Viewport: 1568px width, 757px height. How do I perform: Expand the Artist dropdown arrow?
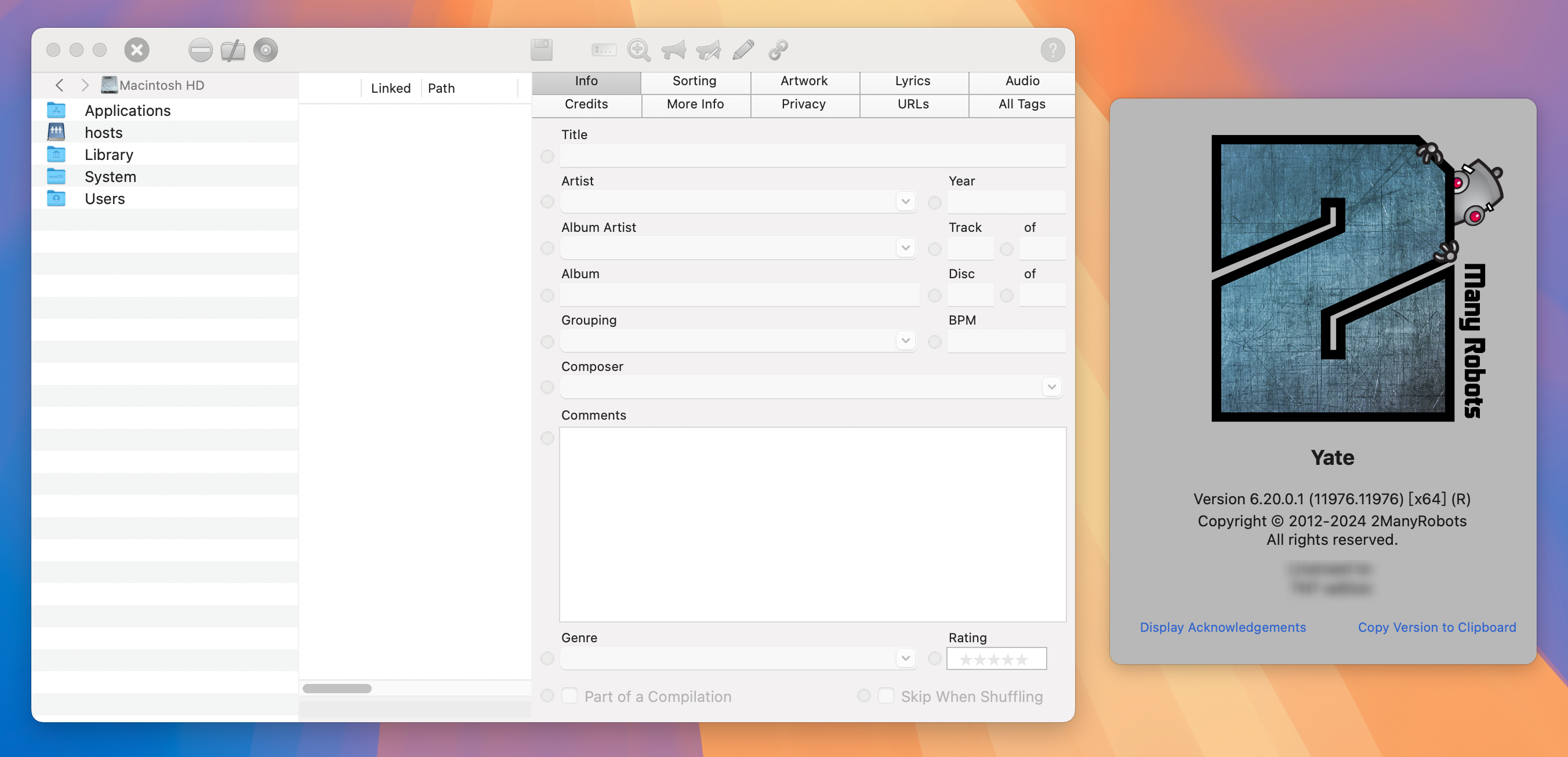pyautogui.click(x=905, y=201)
